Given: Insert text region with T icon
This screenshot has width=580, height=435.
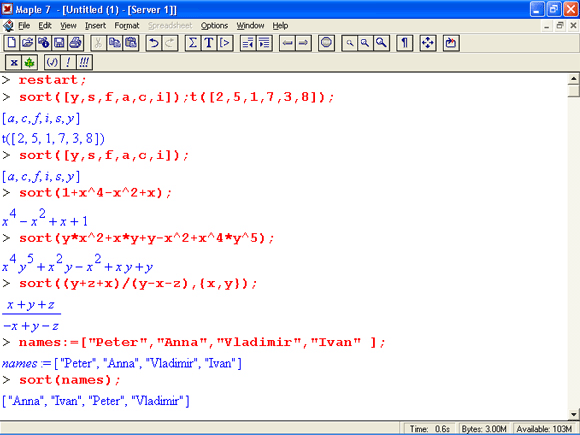Looking at the screenshot, I should (209, 43).
